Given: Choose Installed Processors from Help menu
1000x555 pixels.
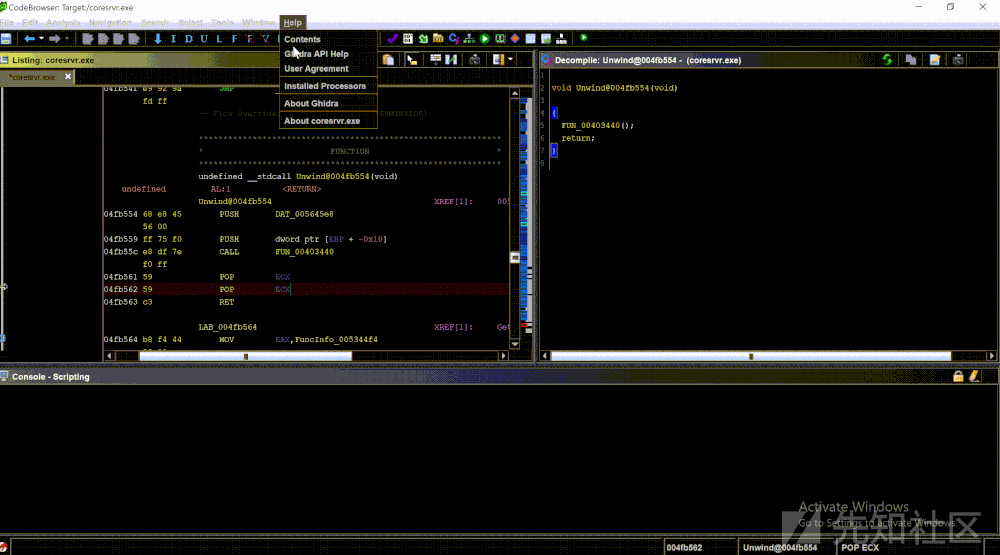Looking at the screenshot, I should tap(328, 86).
